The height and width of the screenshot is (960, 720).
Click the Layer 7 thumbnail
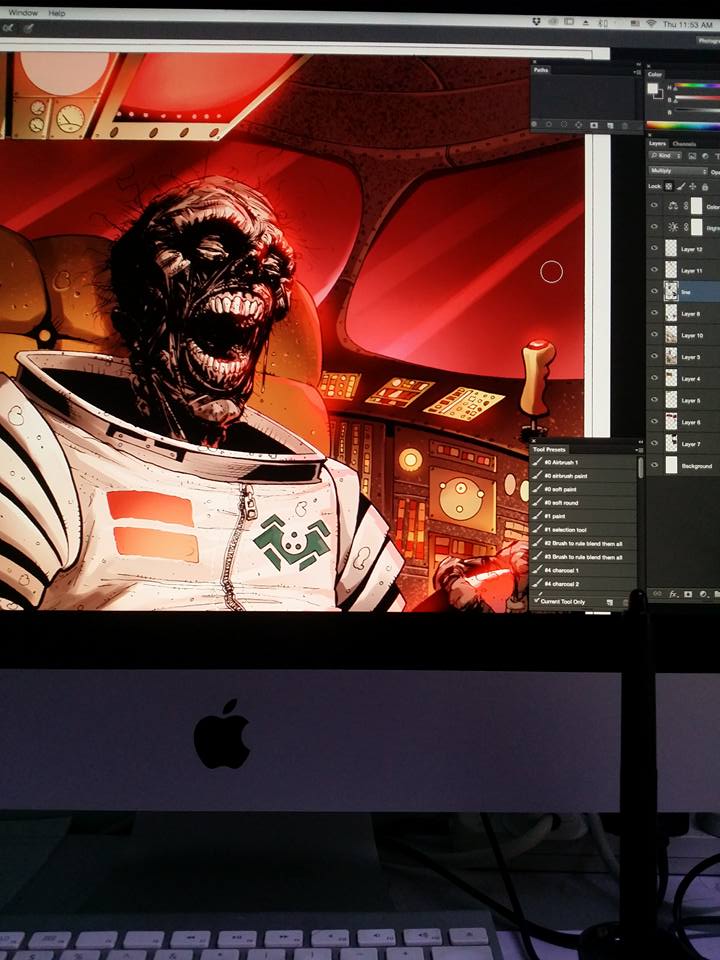pyautogui.click(x=672, y=444)
